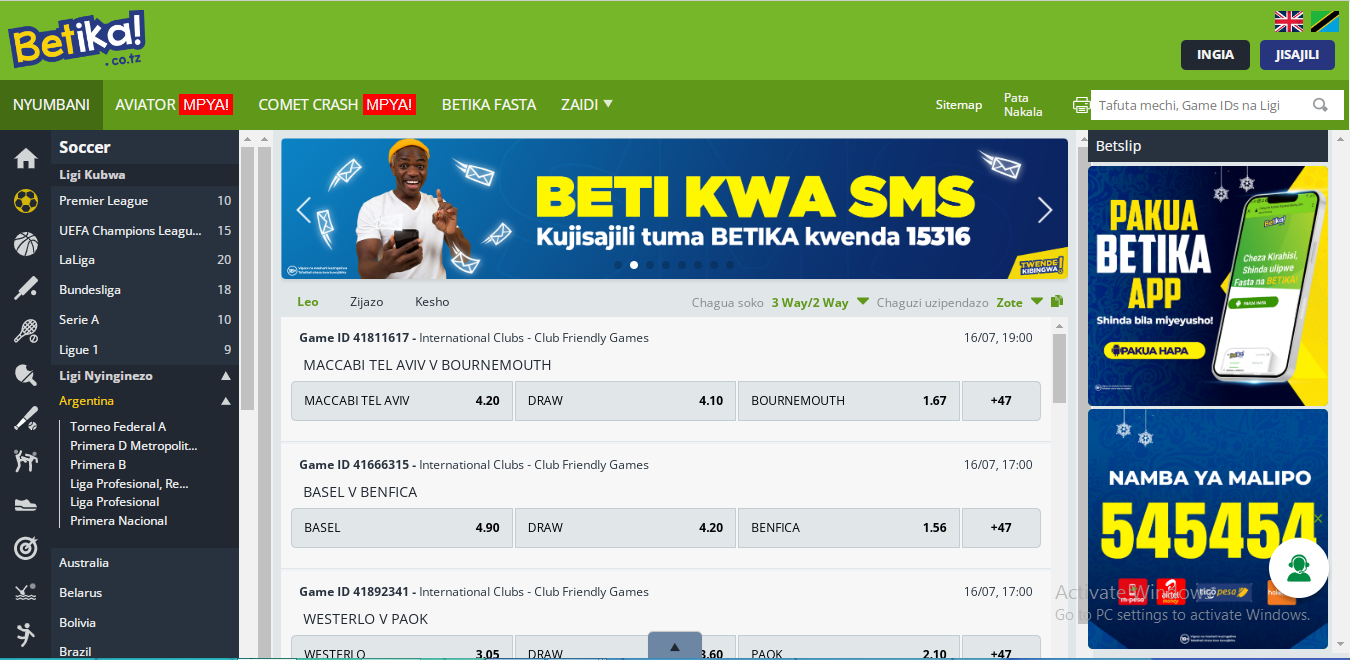Open the BETIKA FASTA menu item

click(489, 105)
